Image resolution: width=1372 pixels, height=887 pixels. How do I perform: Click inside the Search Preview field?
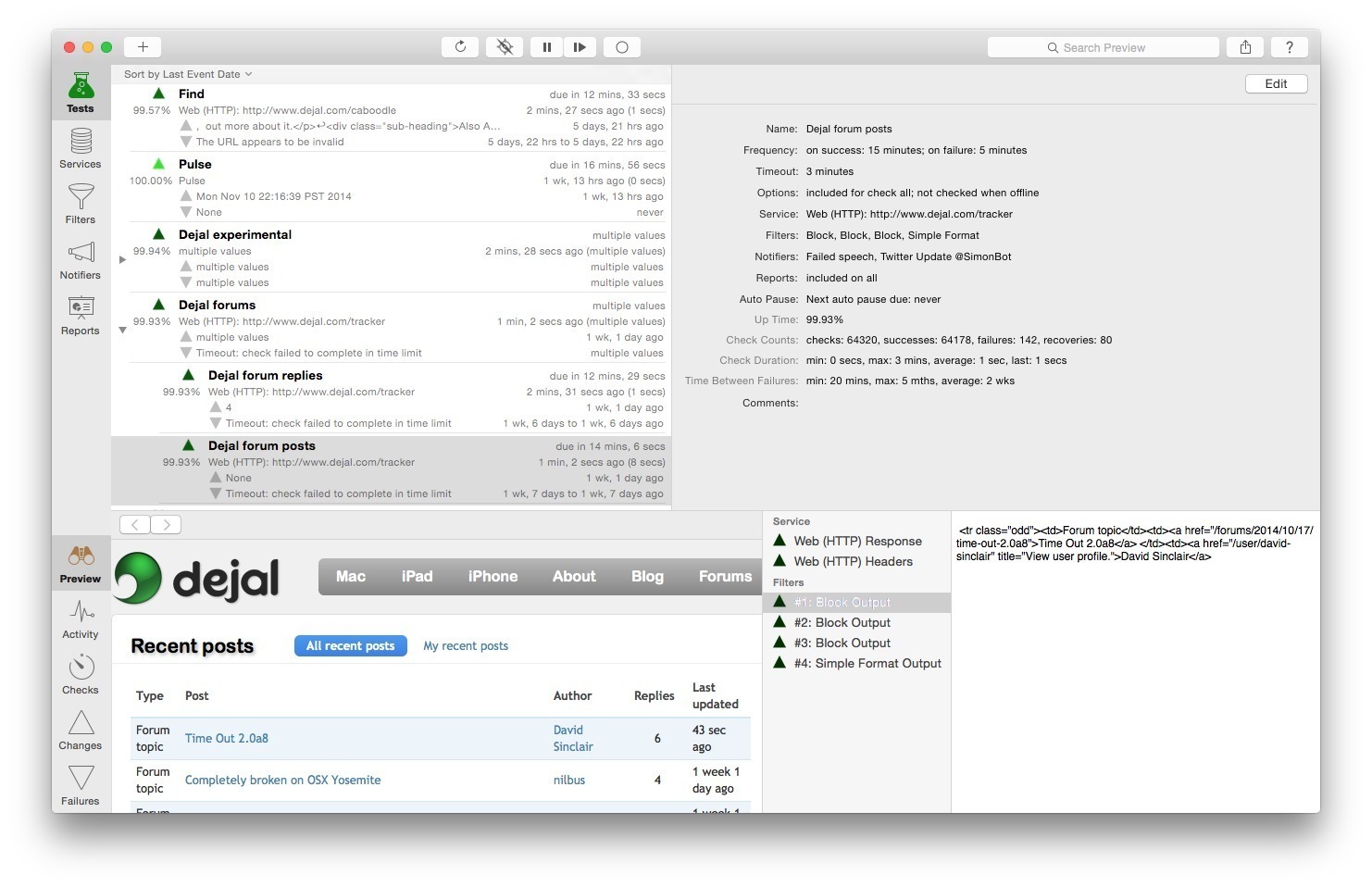tap(1104, 47)
